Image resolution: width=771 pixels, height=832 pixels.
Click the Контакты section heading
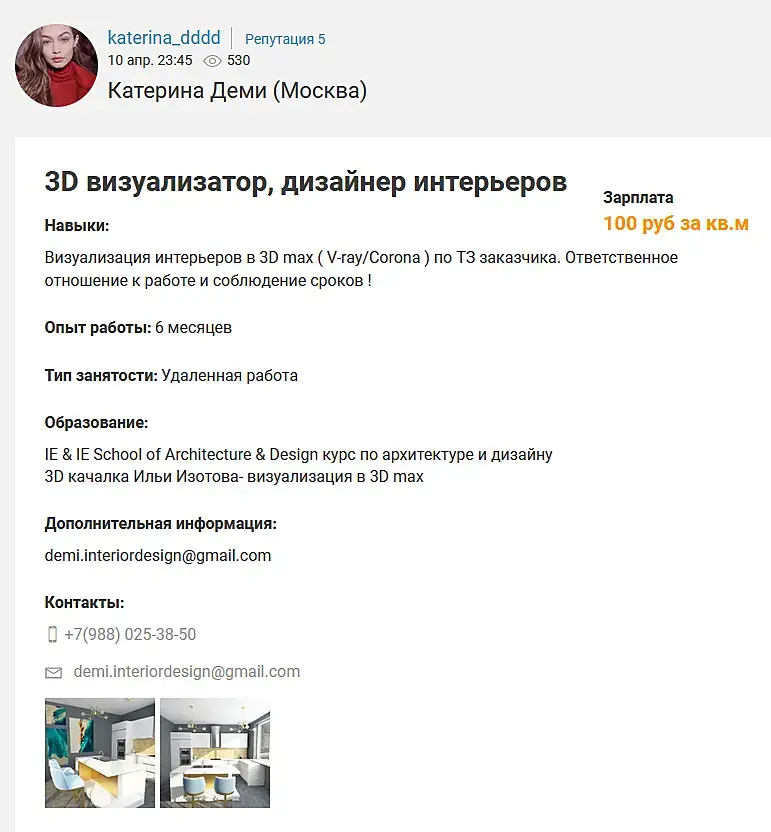click(84, 603)
